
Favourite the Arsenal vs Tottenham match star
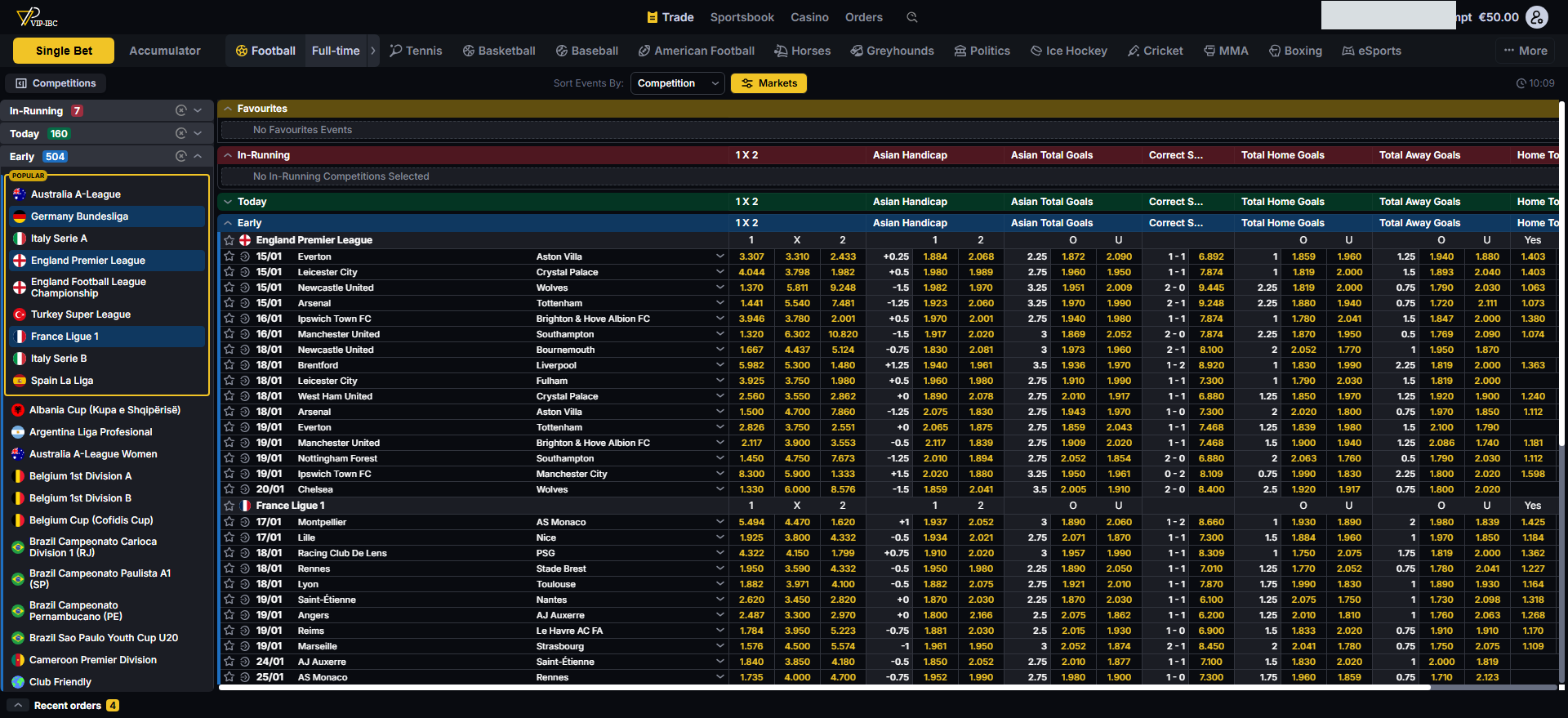click(229, 303)
